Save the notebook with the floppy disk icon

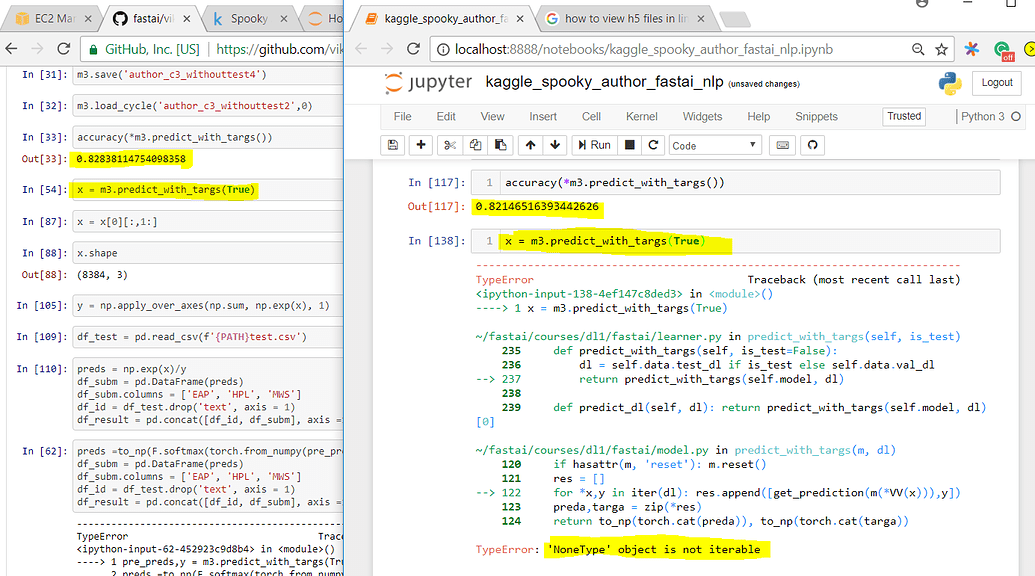(393, 145)
